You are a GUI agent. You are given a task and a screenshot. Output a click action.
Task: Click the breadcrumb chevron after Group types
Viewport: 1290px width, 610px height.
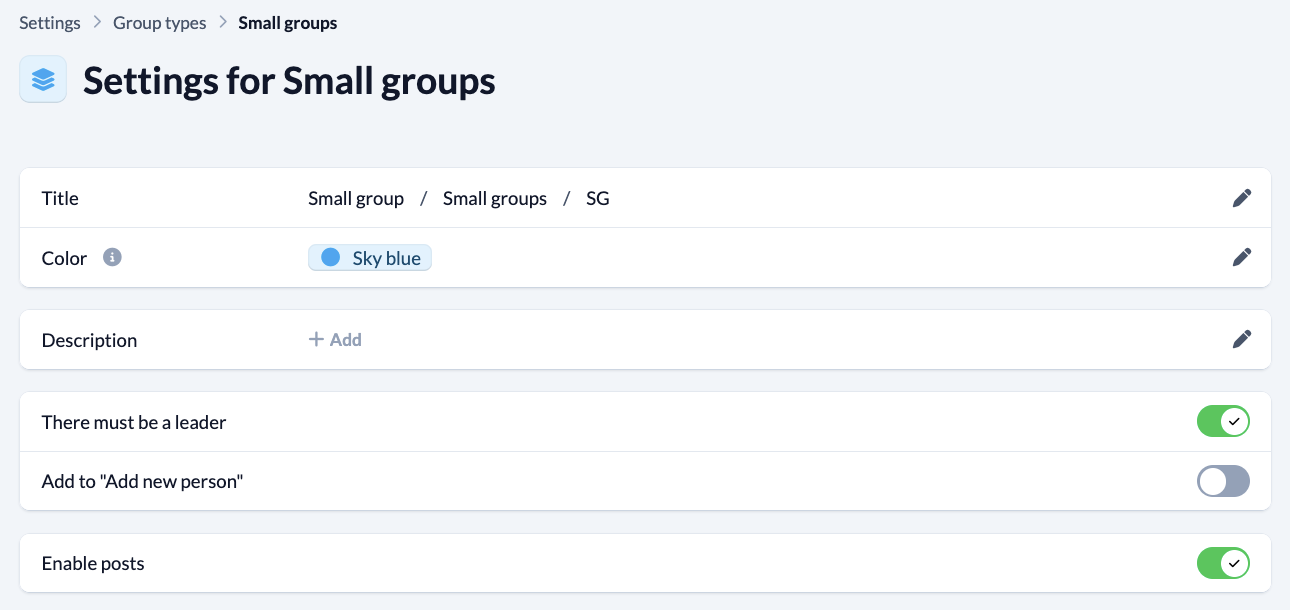coord(222,23)
